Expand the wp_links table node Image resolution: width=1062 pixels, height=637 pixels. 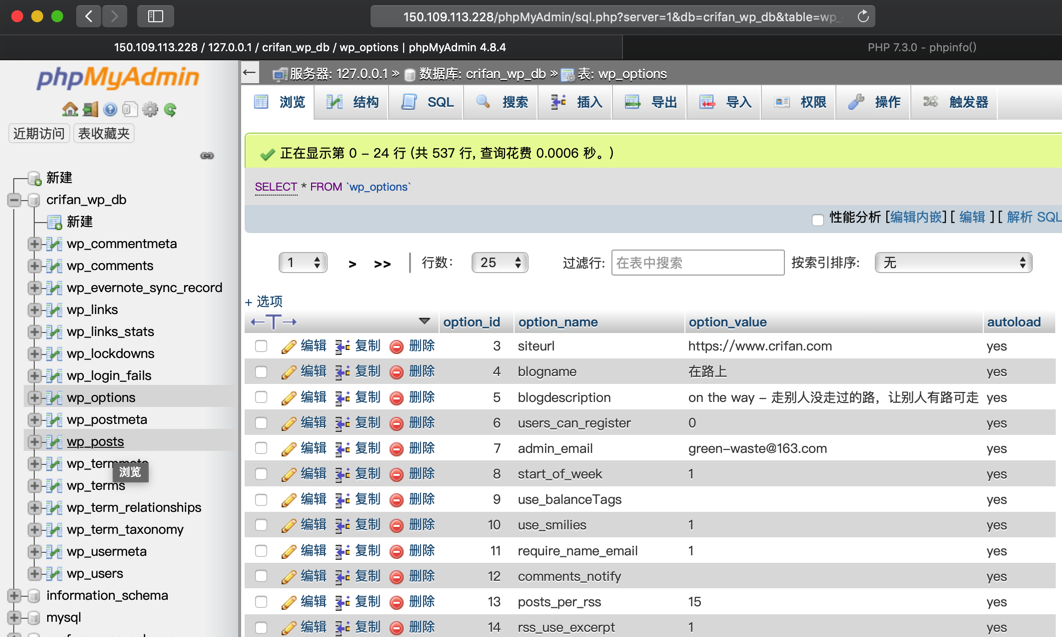pos(35,309)
